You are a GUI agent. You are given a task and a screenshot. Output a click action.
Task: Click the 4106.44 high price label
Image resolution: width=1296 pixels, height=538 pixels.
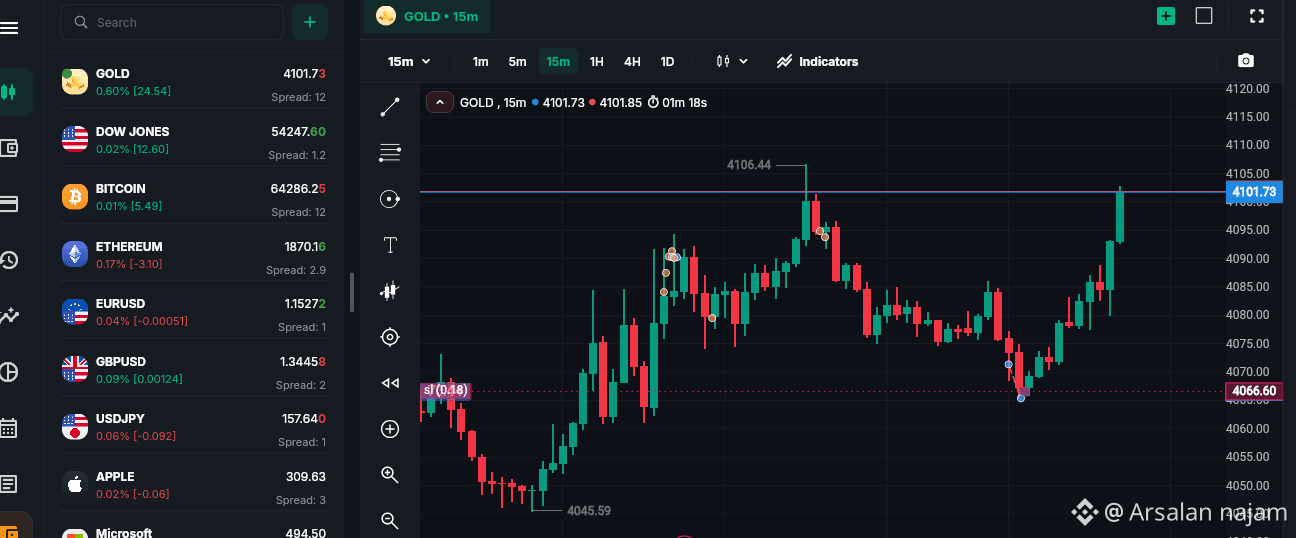tap(748, 165)
